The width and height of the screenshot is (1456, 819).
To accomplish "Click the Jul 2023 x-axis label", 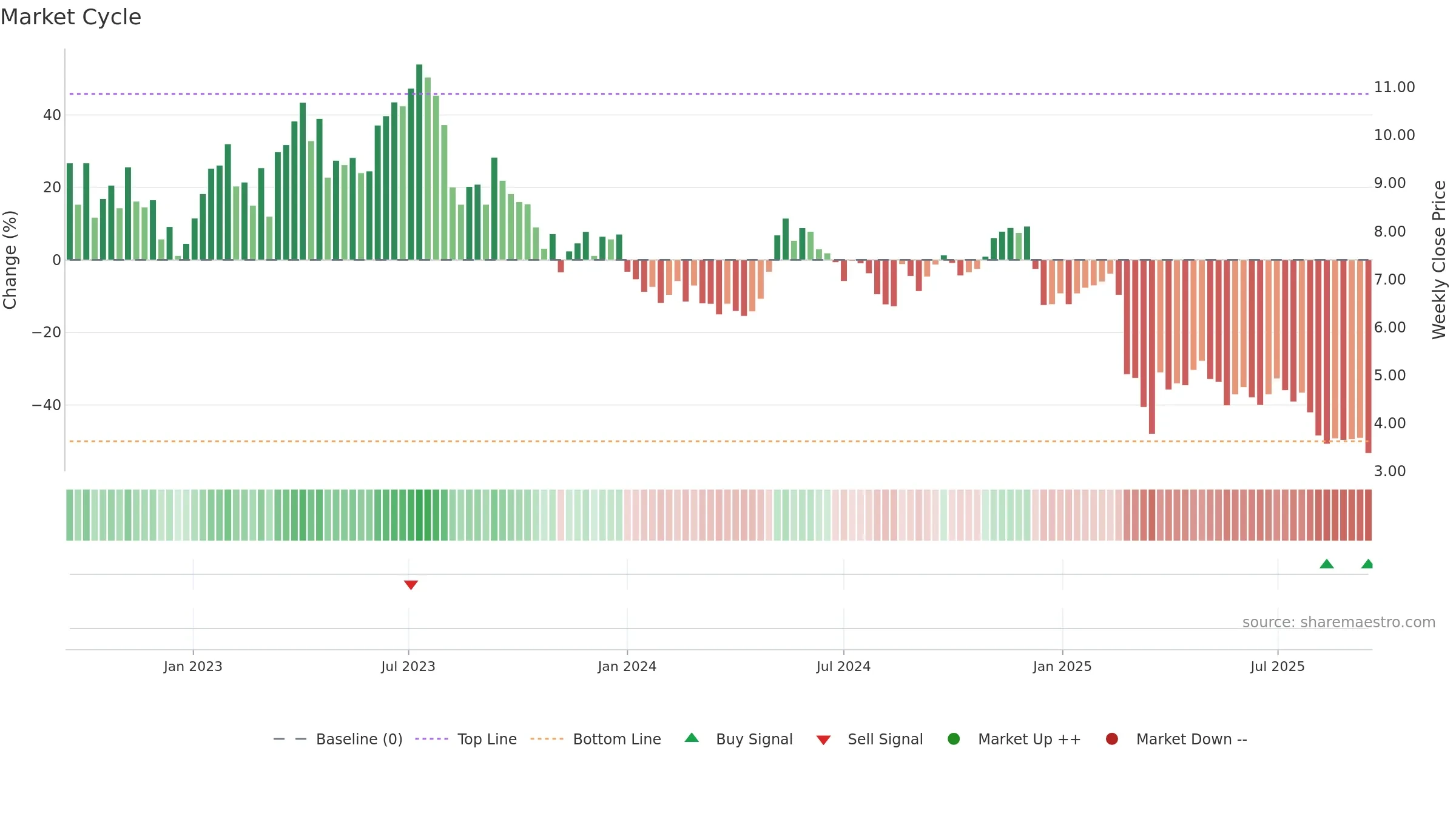I will [408, 666].
